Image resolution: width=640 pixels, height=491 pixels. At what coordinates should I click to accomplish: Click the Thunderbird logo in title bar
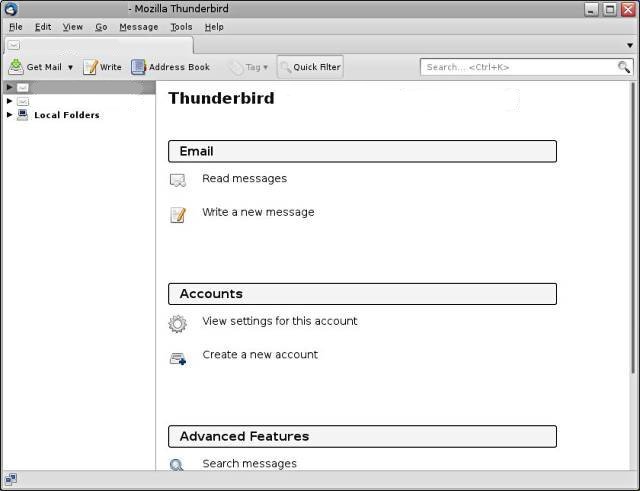(x=11, y=9)
